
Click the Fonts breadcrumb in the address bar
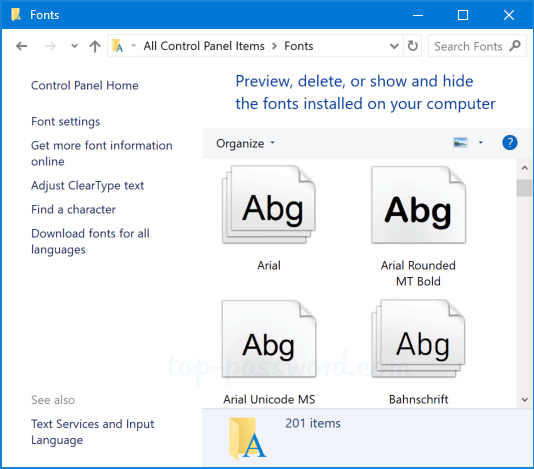coord(299,46)
